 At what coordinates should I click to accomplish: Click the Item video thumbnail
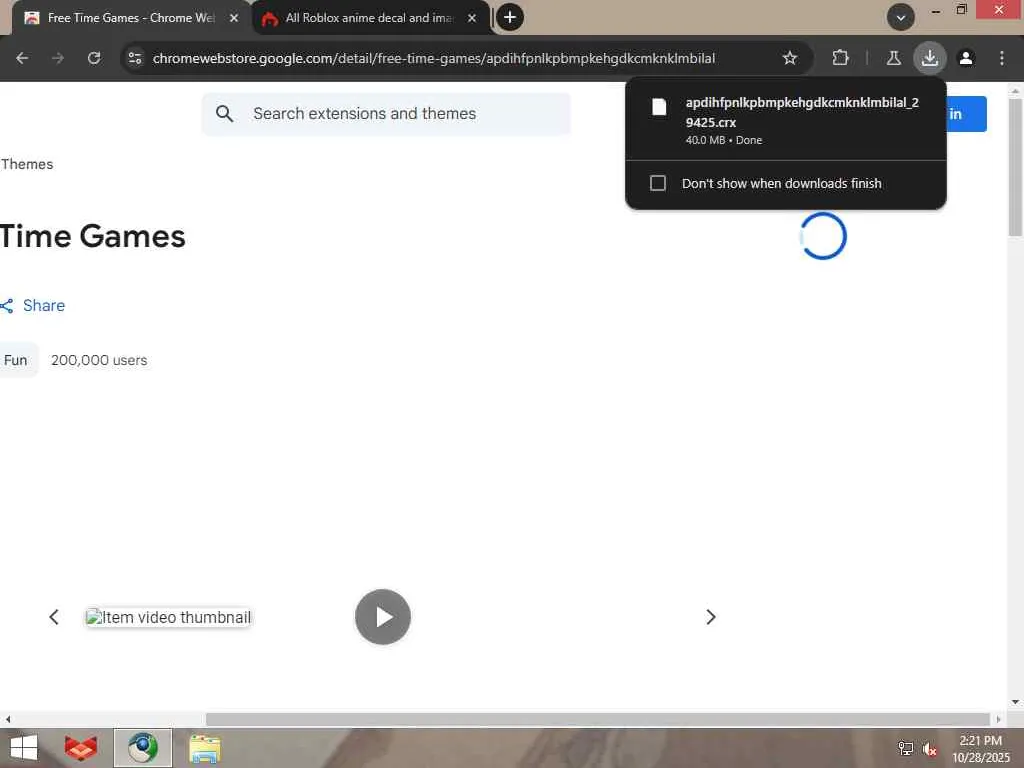pyautogui.click(x=168, y=617)
